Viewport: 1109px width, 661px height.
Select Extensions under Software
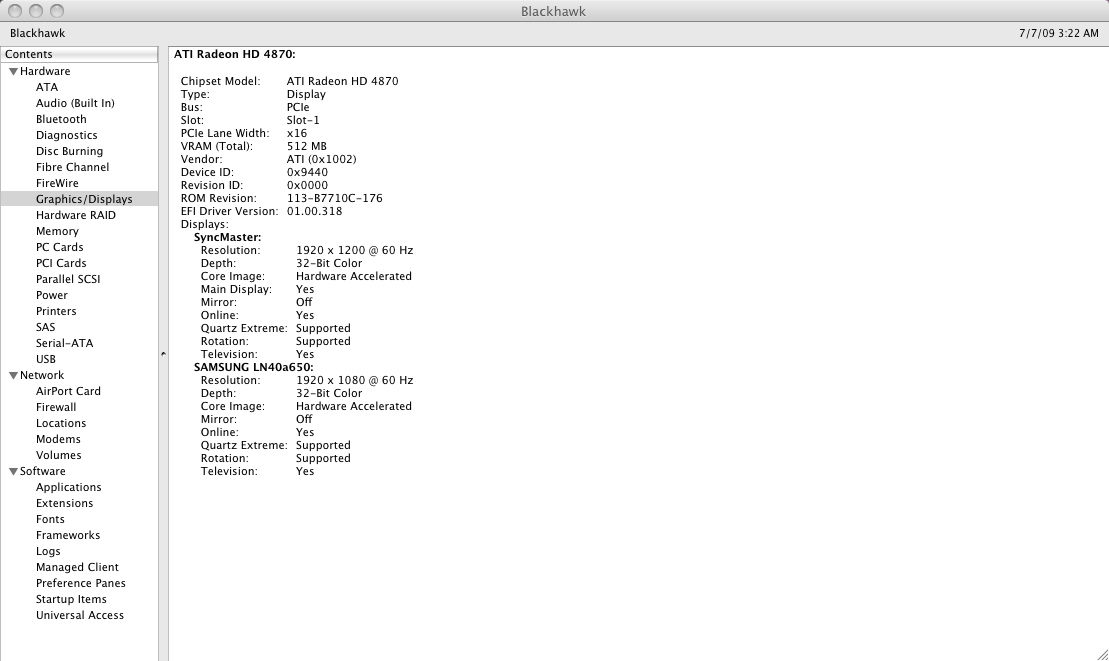click(x=64, y=503)
